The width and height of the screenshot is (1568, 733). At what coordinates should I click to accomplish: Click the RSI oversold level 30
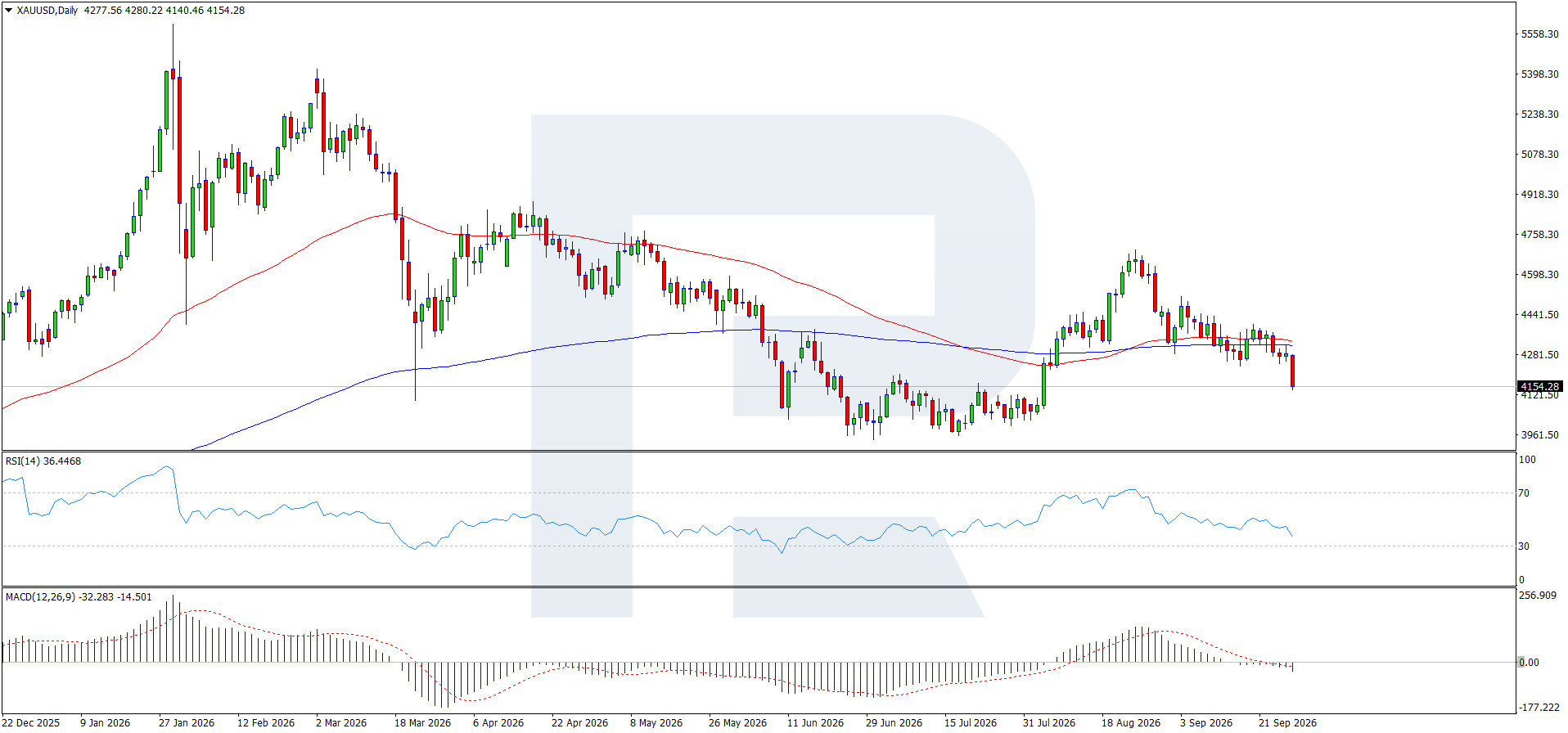pyautogui.click(x=1524, y=546)
